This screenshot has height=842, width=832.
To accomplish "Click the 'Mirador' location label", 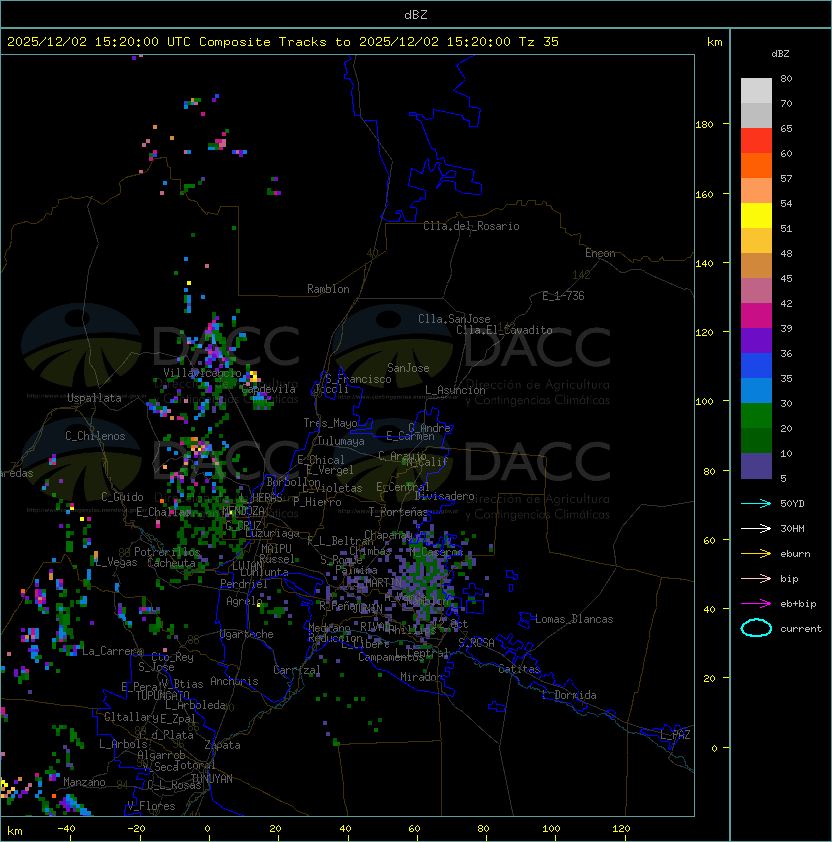I will (x=421, y=677).
